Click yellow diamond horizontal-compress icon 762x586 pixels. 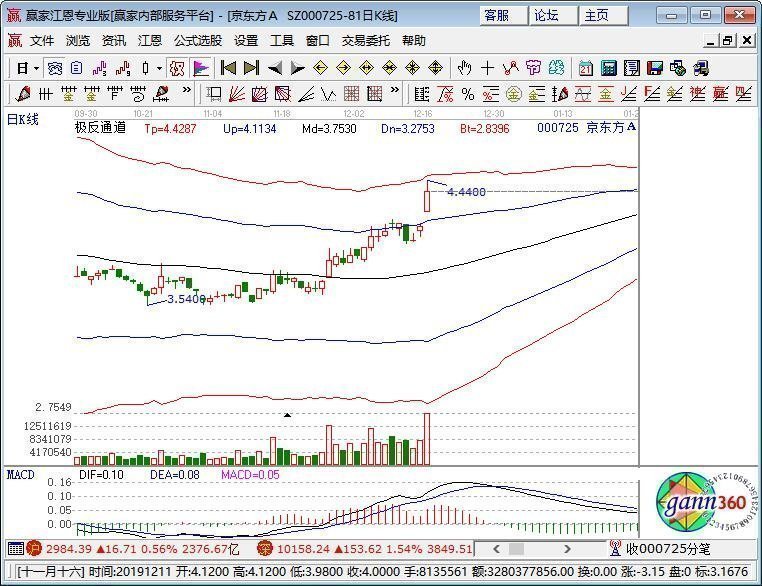click(390, 68)
